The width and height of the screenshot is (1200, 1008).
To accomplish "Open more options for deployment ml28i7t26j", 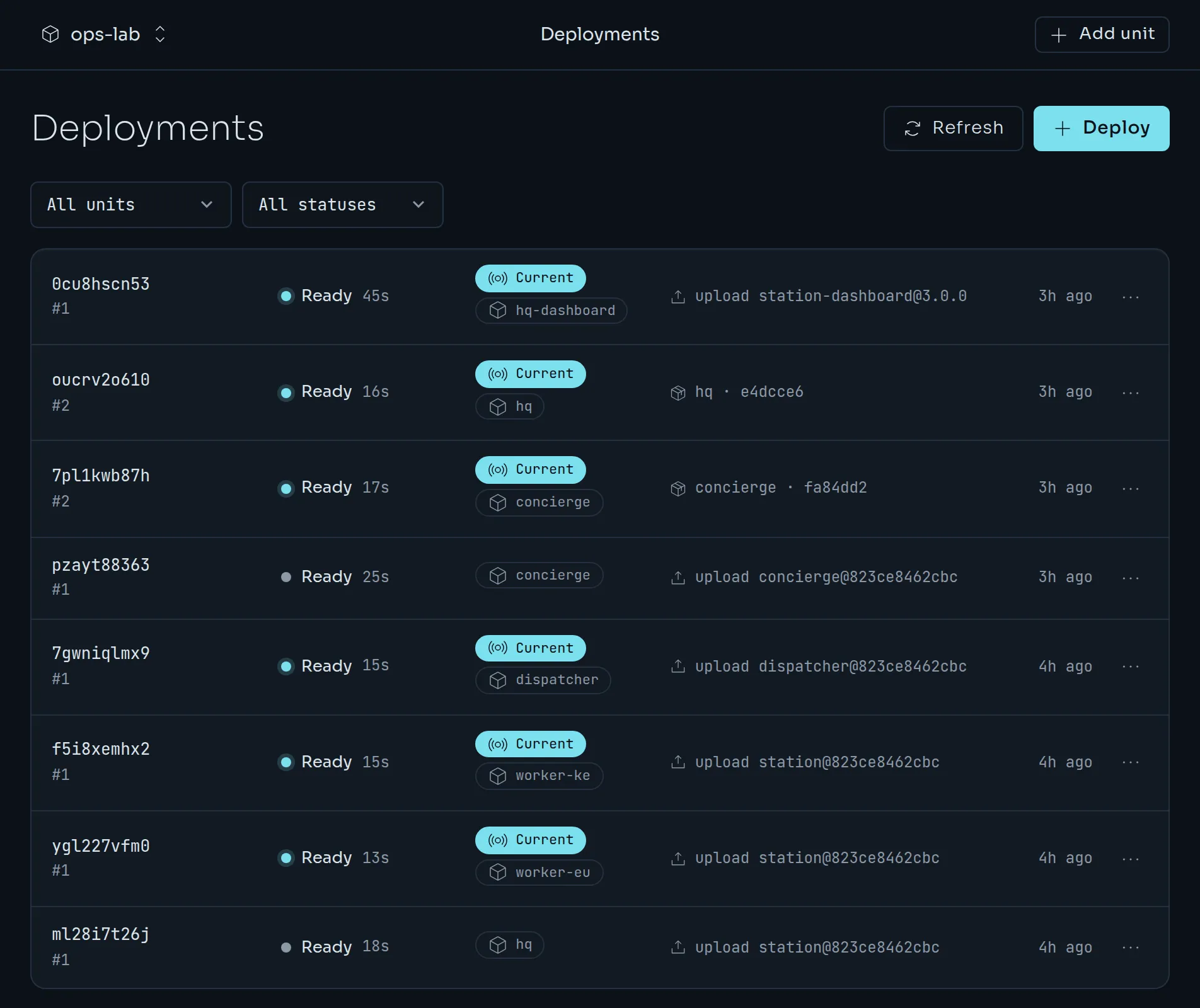I will click(1131, 948).
